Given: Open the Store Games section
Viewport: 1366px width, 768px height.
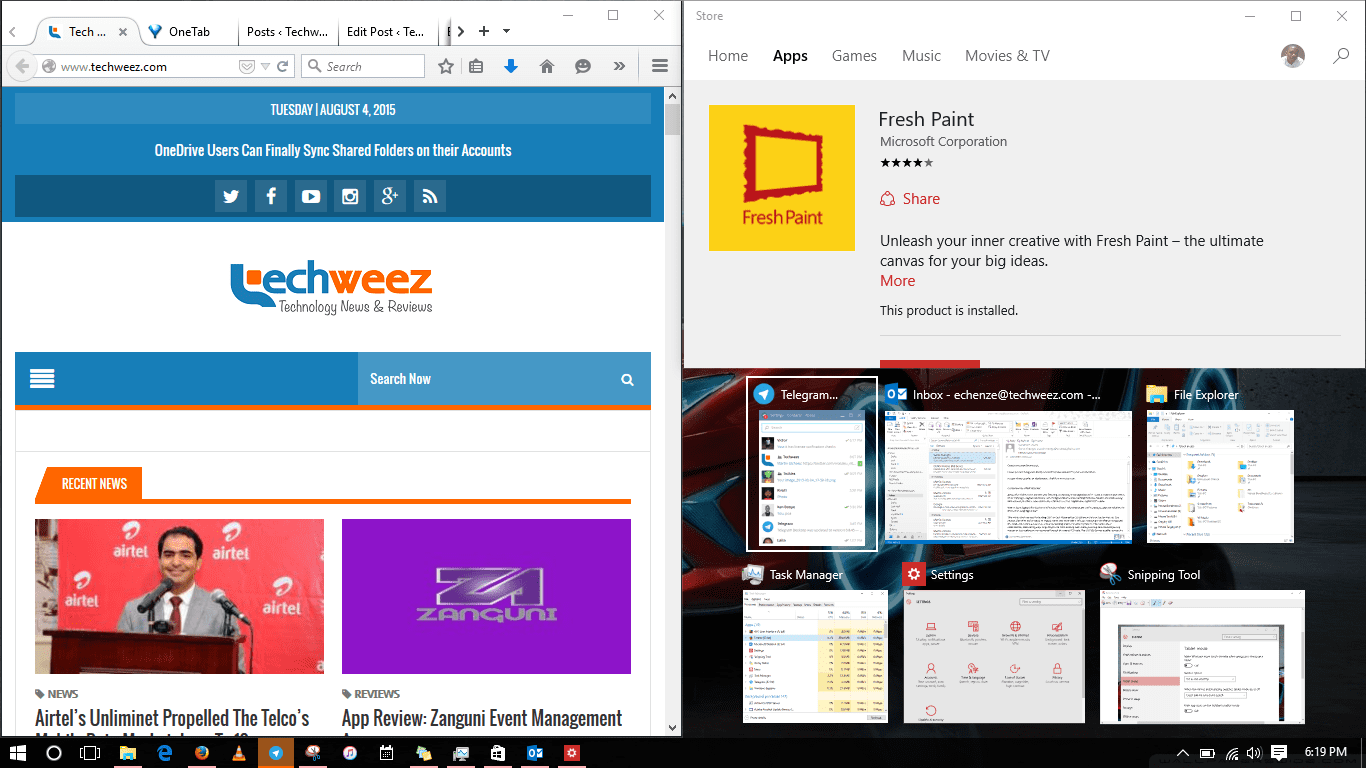Looking at the screenshot, I should coord(854,56).
